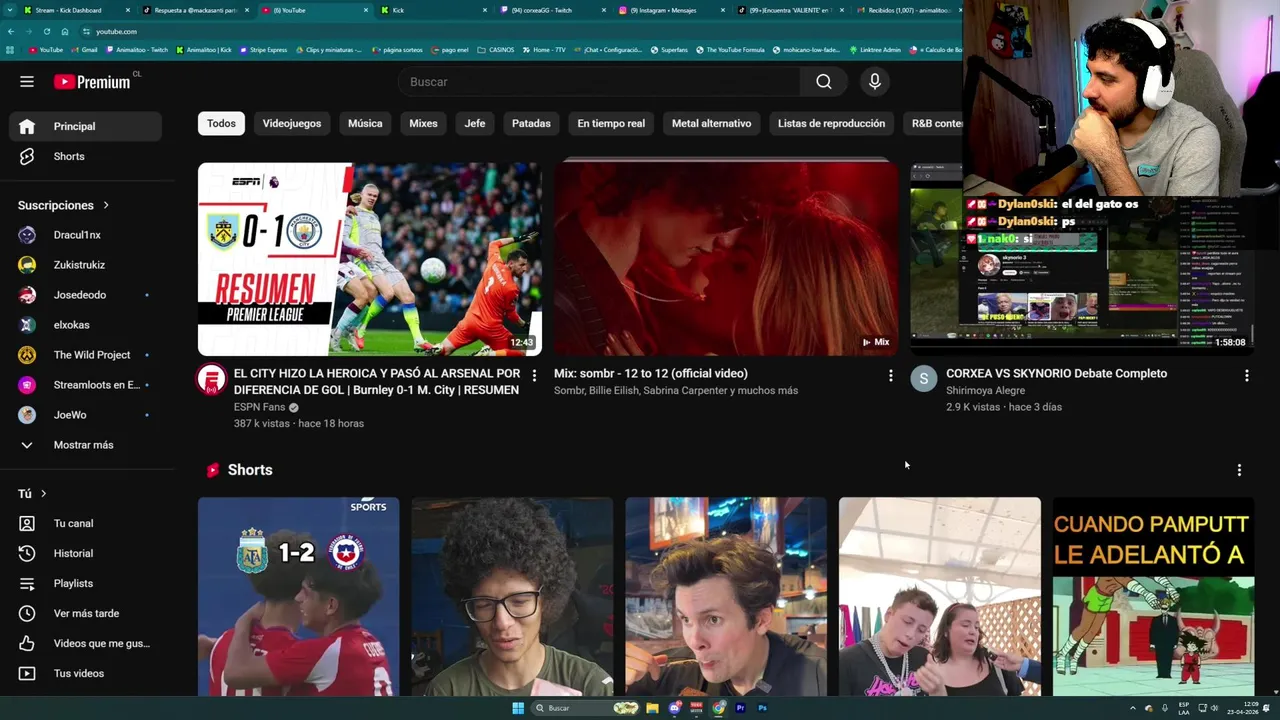
Task: Open the YouTube hamburger guide menu
Action: (27, 82)
